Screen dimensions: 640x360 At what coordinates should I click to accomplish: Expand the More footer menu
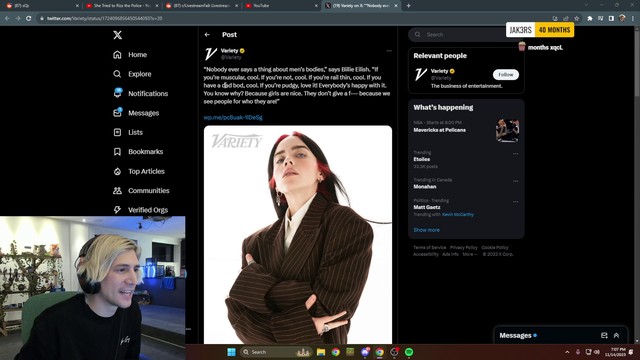pos(470,254)
